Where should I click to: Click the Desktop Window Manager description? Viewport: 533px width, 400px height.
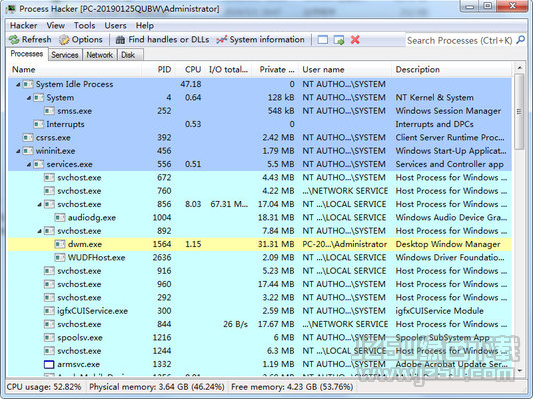(x=448, y=244)
